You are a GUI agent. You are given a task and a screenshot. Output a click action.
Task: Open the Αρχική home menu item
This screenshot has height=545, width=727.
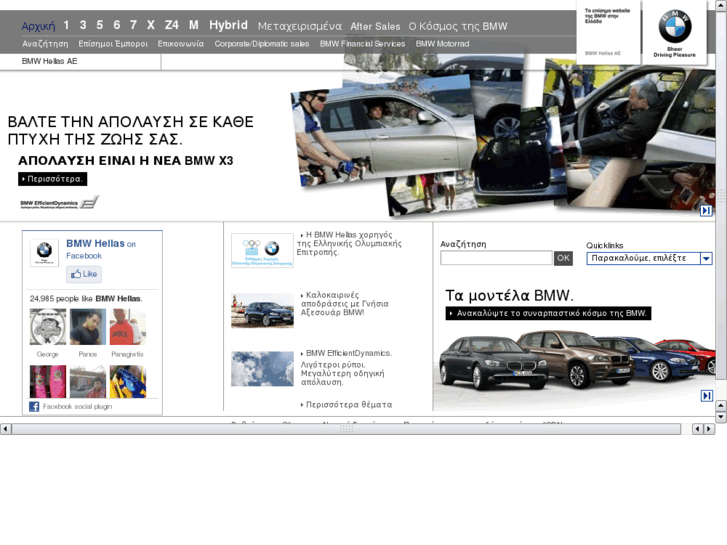click(x=38, y=26)
